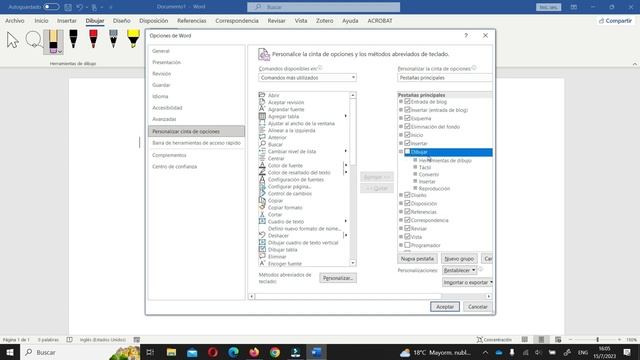This screenshot has height=360, width=640.
Task: Check the Dibujar tab checkbox
Action: (407, 152)
